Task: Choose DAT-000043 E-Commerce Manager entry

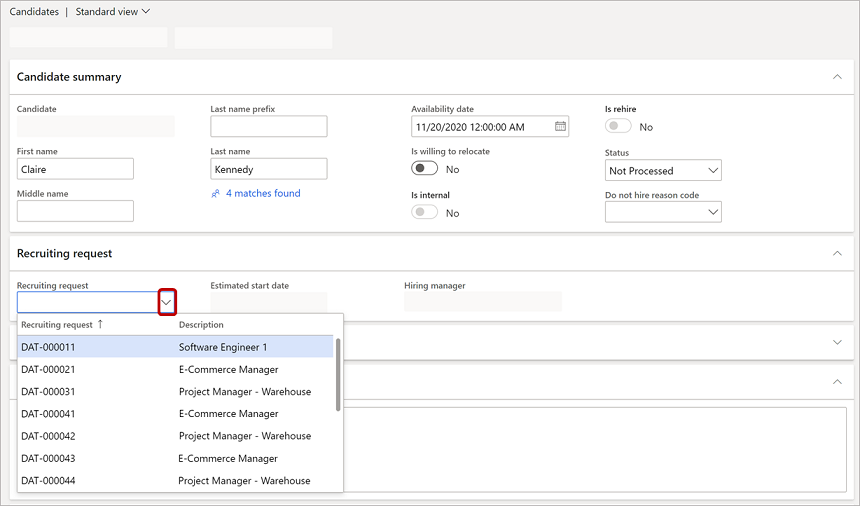Action: pyautogui.click(x=175, y=458)
